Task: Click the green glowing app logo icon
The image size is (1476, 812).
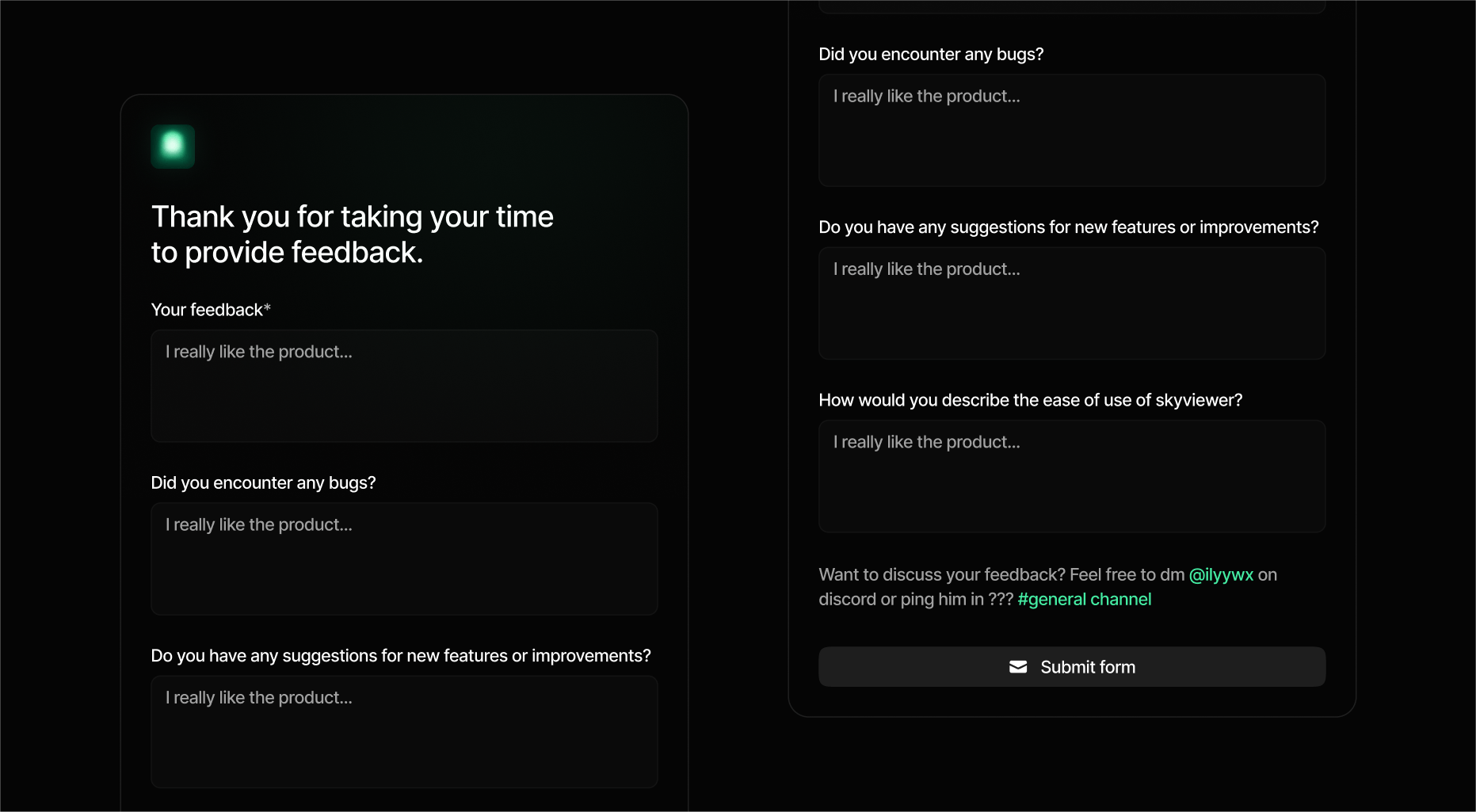Action: coord(172,146)
